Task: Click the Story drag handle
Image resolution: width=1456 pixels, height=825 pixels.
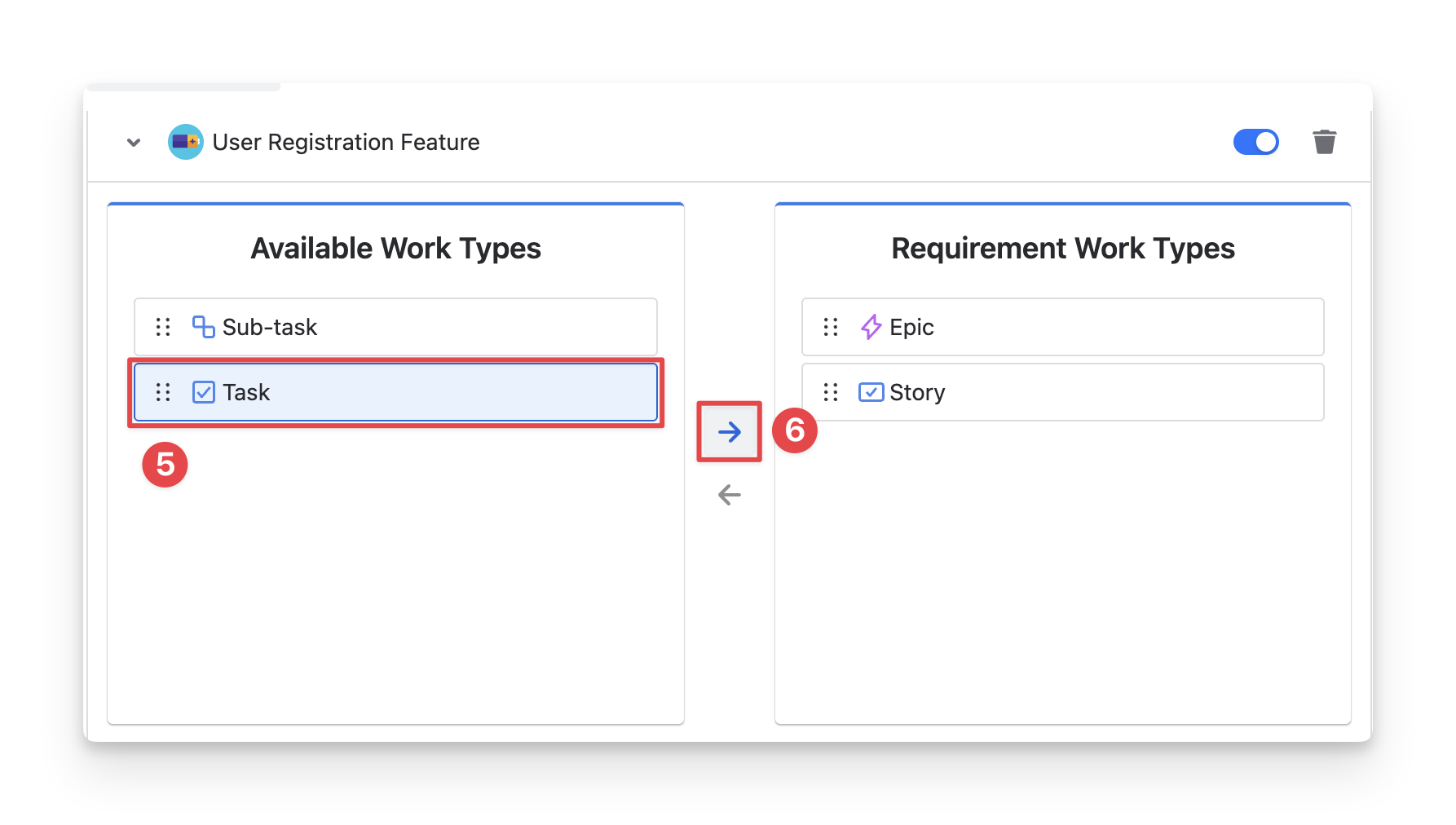Action: click(x=831, y=392)
